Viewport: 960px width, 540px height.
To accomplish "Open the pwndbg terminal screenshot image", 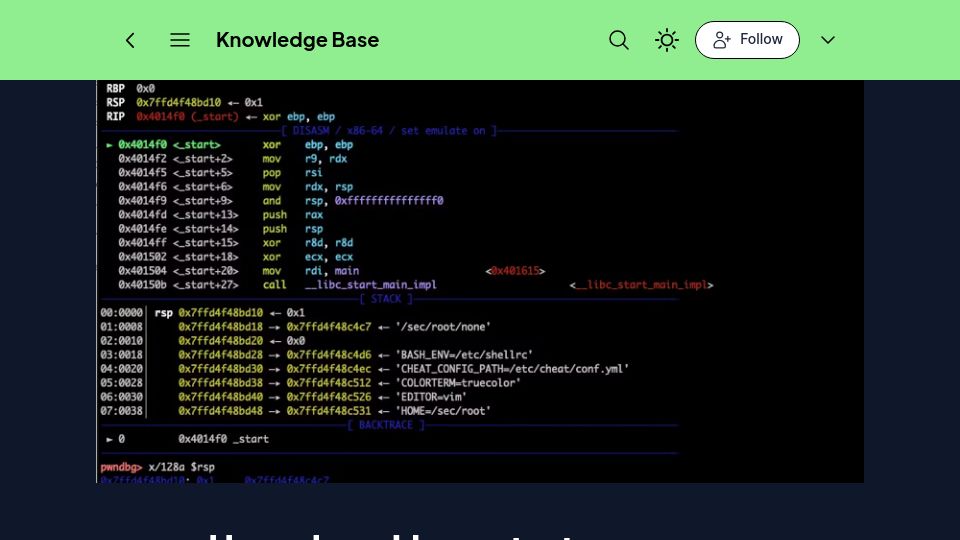I will 480,281.
